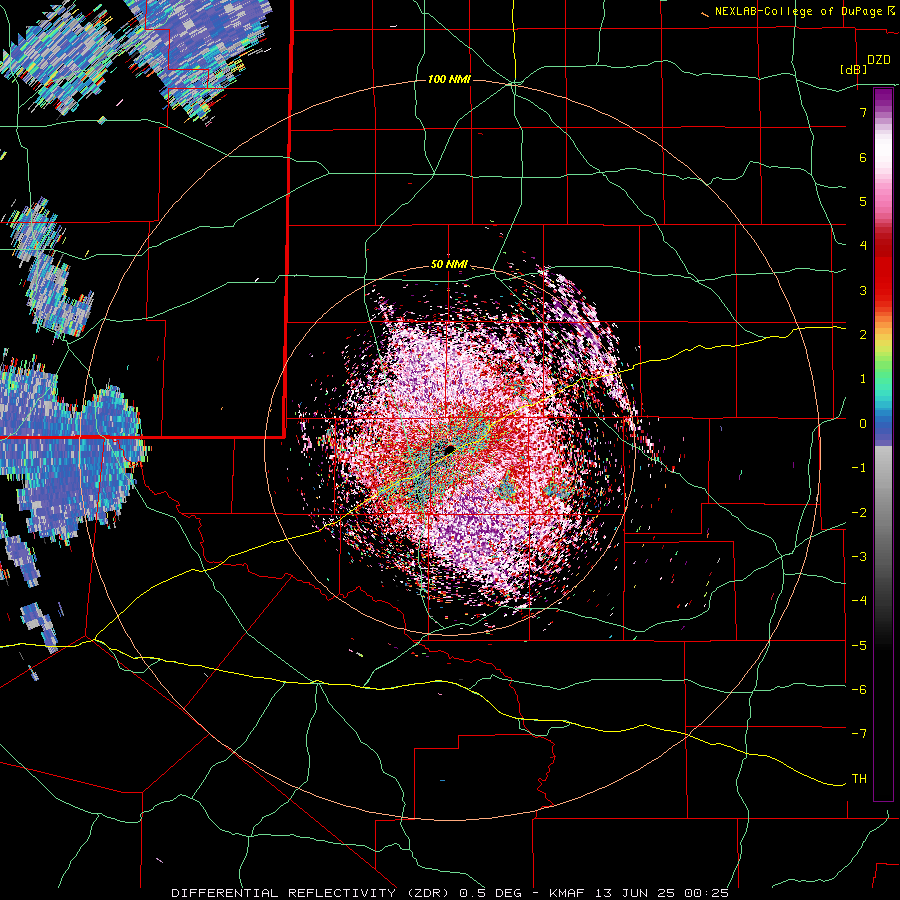Click the color scale value "5"
This screenshot has height=900, width=900.
[863, 201]
